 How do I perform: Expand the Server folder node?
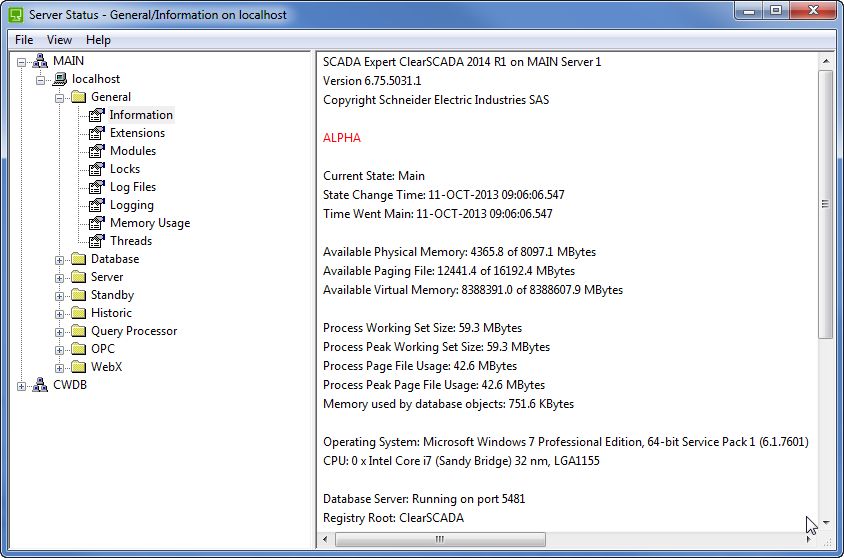(59, 278)
